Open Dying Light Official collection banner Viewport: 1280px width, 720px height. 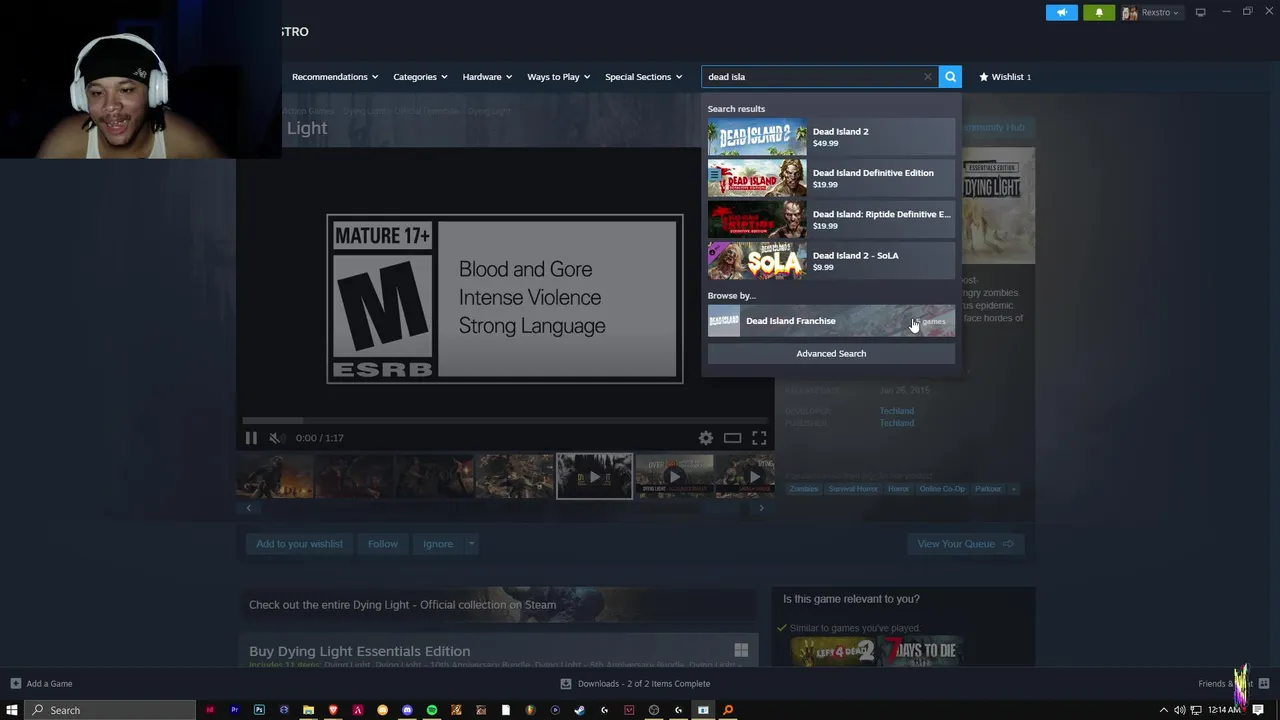click(497, 605)
